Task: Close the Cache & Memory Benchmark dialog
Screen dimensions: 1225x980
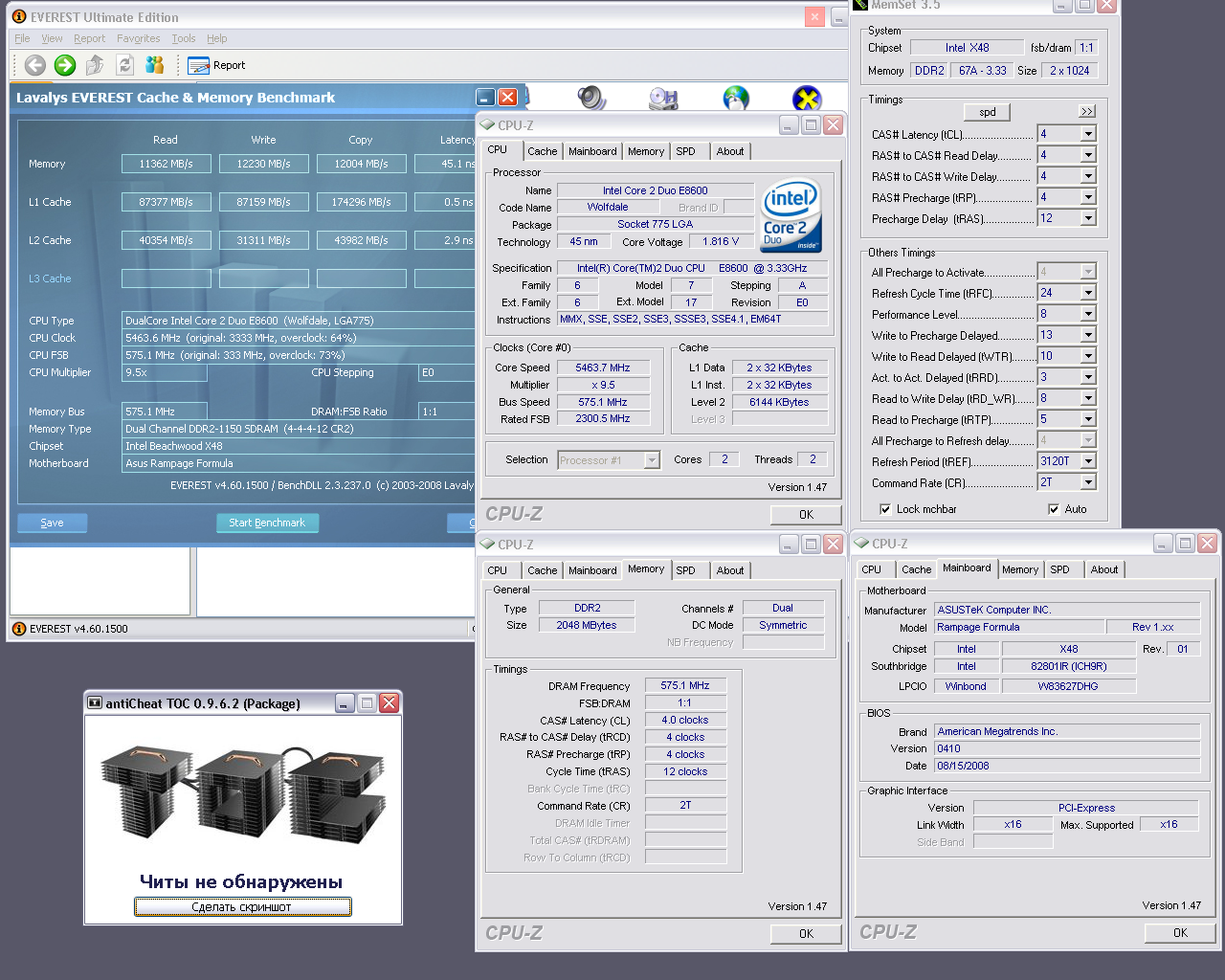Action: coord(508,98)
